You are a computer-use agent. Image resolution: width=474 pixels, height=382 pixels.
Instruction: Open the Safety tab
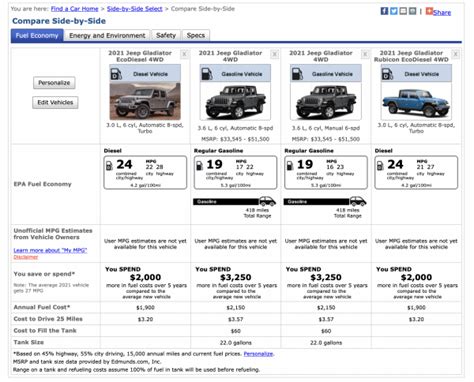(166, 35)
